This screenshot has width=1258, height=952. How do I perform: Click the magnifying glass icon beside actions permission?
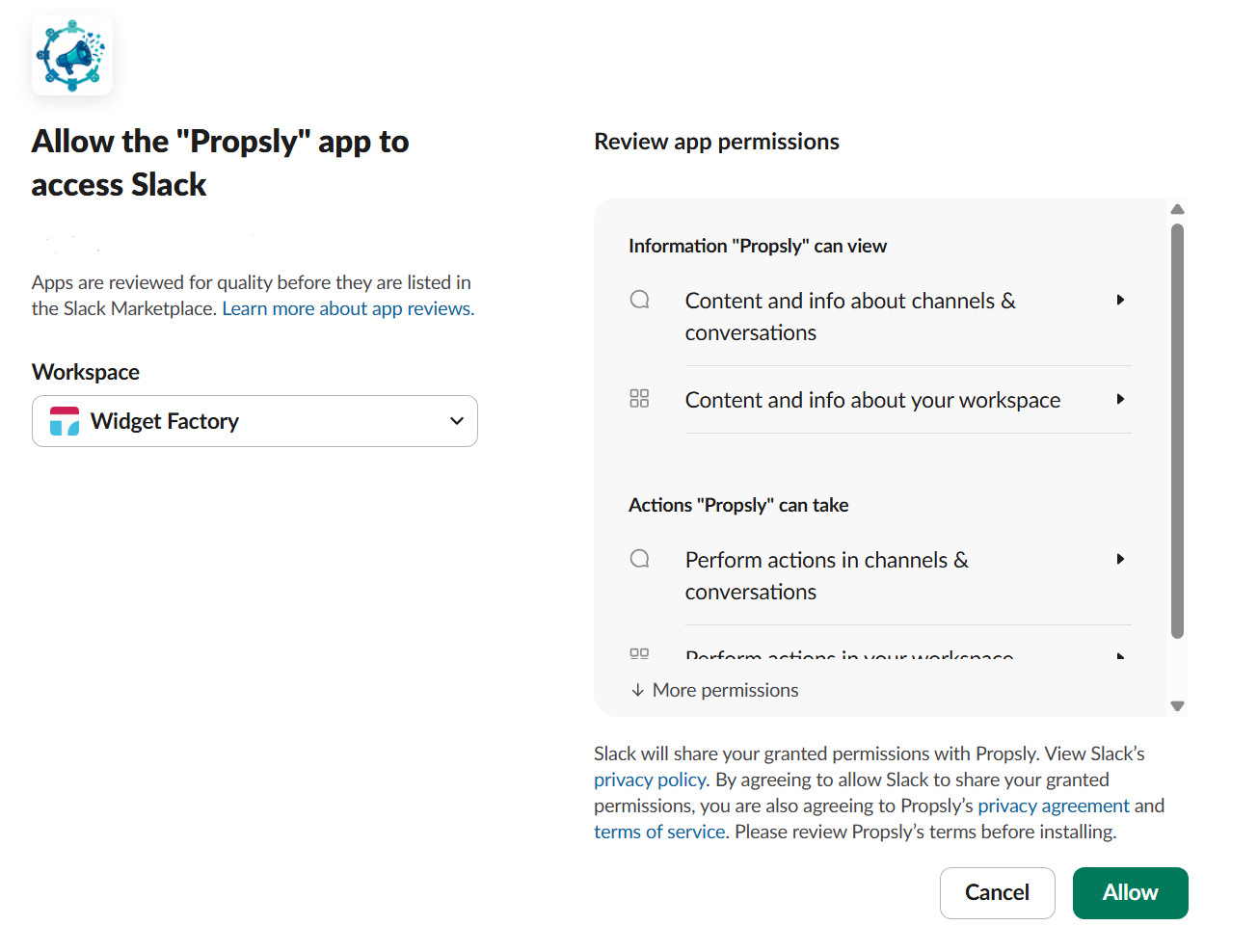(639, 559)
